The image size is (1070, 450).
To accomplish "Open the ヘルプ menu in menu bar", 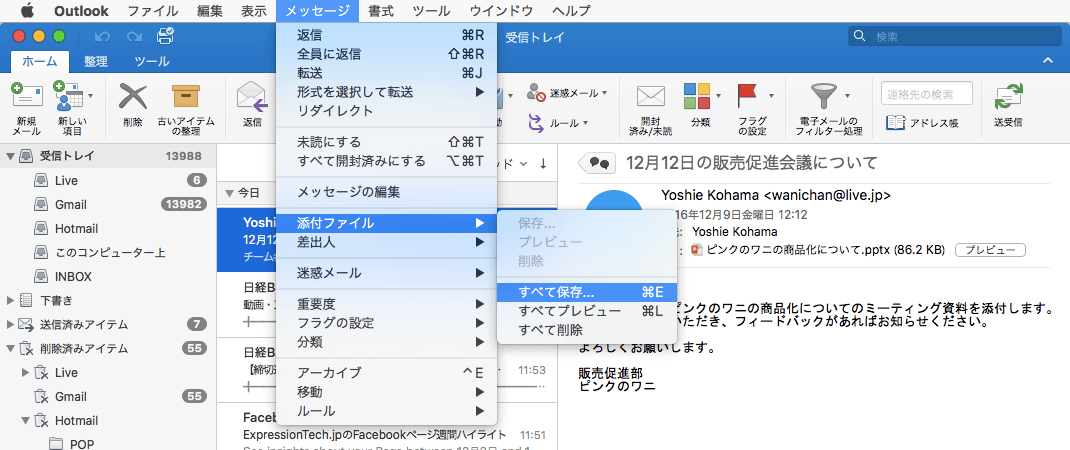I will point(570,11).
